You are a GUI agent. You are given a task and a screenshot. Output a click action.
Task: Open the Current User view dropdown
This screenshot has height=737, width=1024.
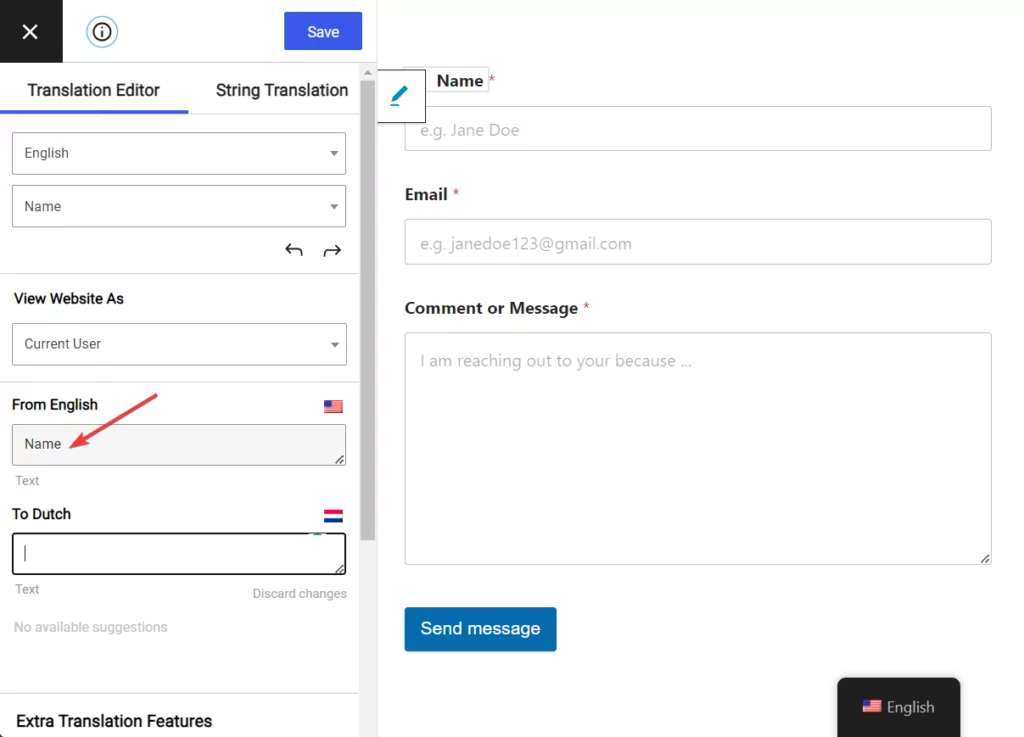coord(179,344)
